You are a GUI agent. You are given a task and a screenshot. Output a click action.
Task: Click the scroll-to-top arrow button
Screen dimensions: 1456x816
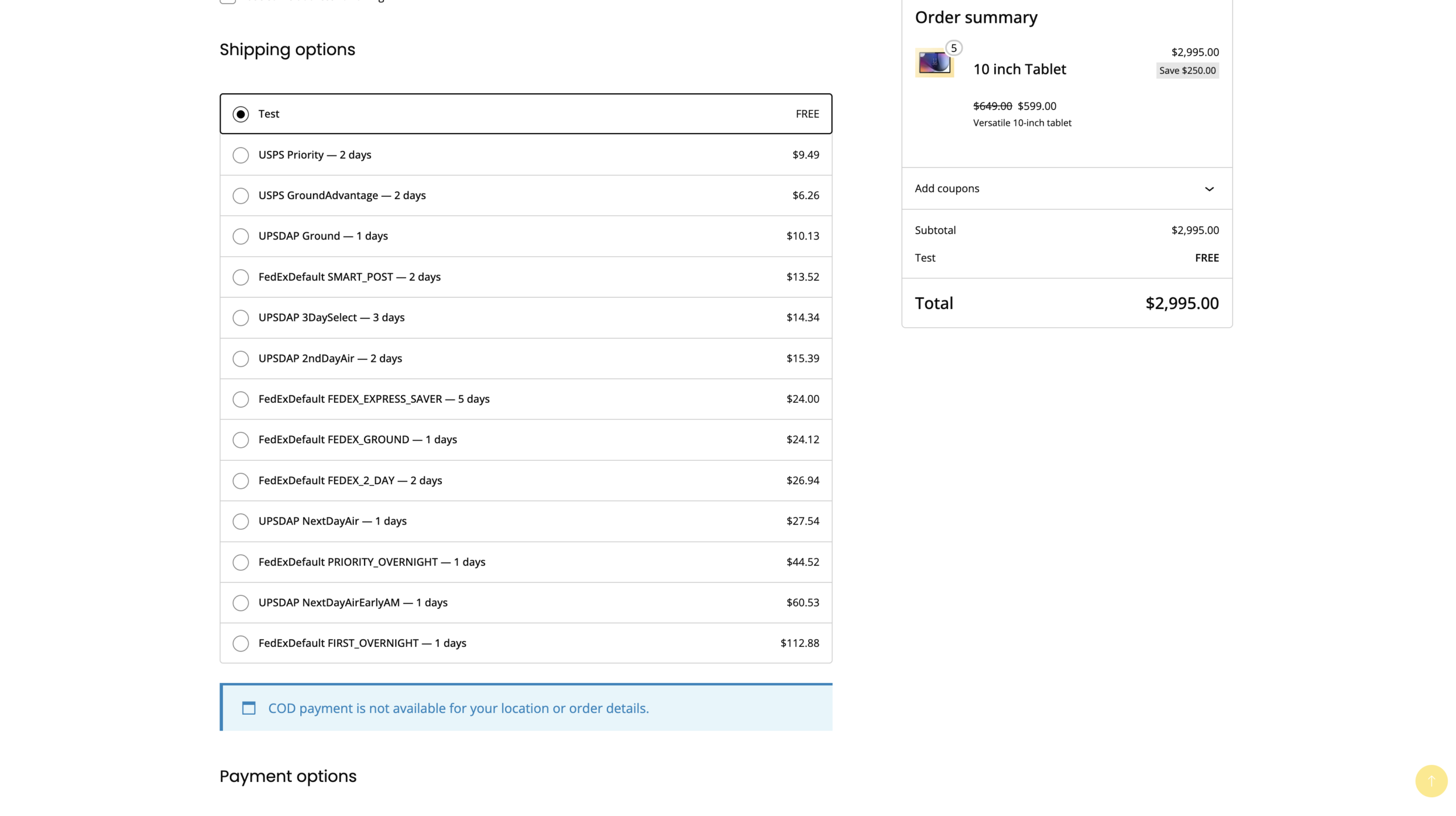pos(1431,781)
